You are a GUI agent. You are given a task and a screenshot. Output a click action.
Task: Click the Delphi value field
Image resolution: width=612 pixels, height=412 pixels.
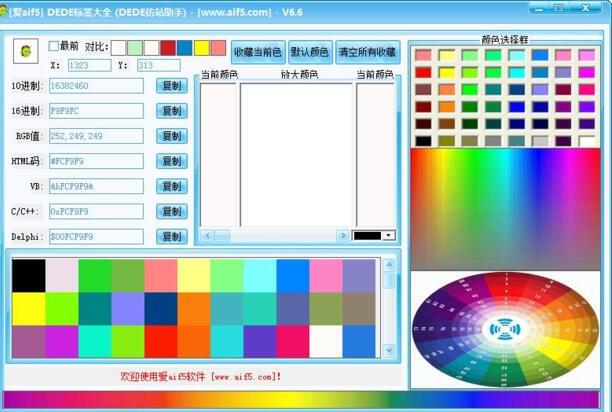[x=96, y=236]
